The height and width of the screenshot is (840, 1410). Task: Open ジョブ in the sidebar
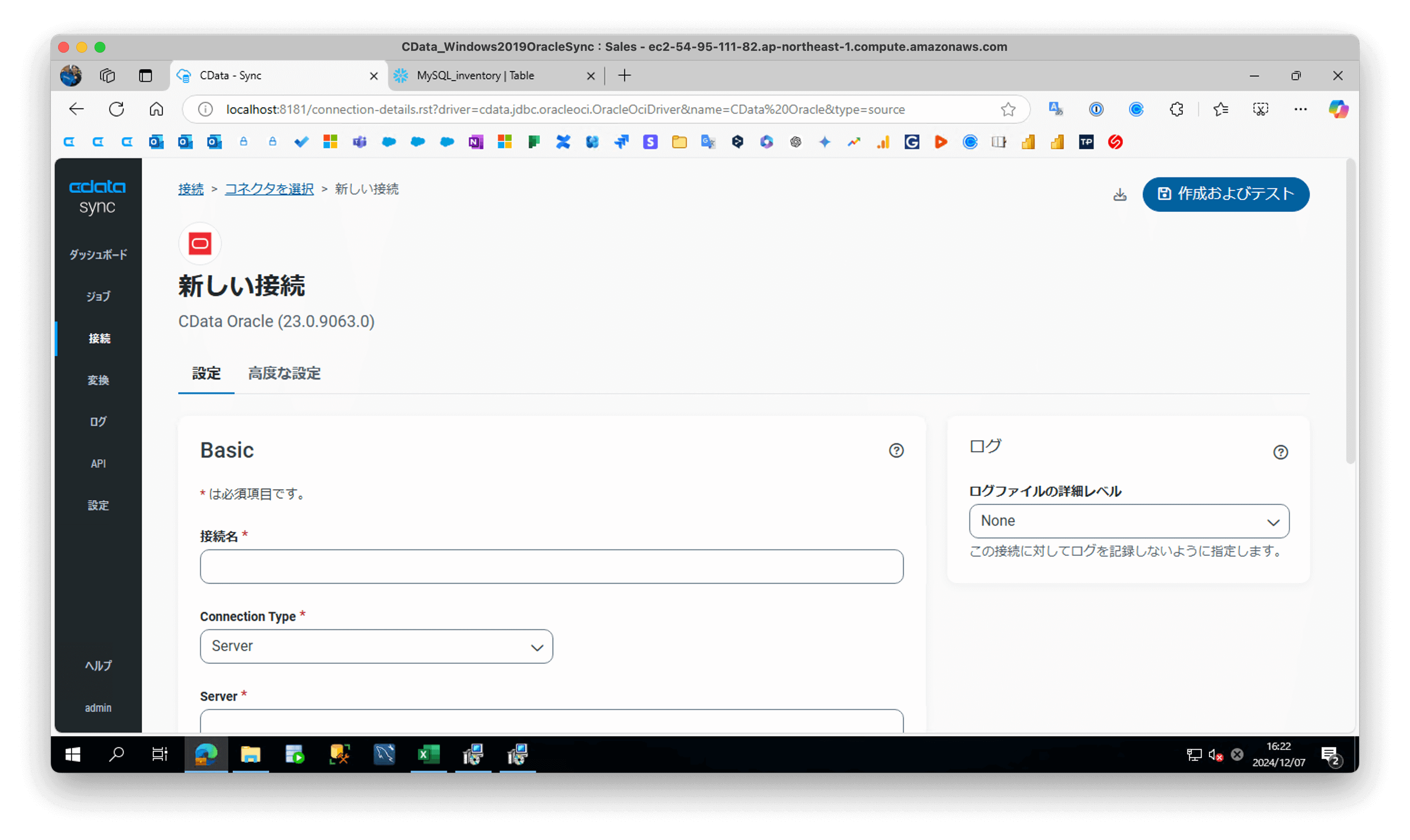pyautogui.click(x=98, y=296)
